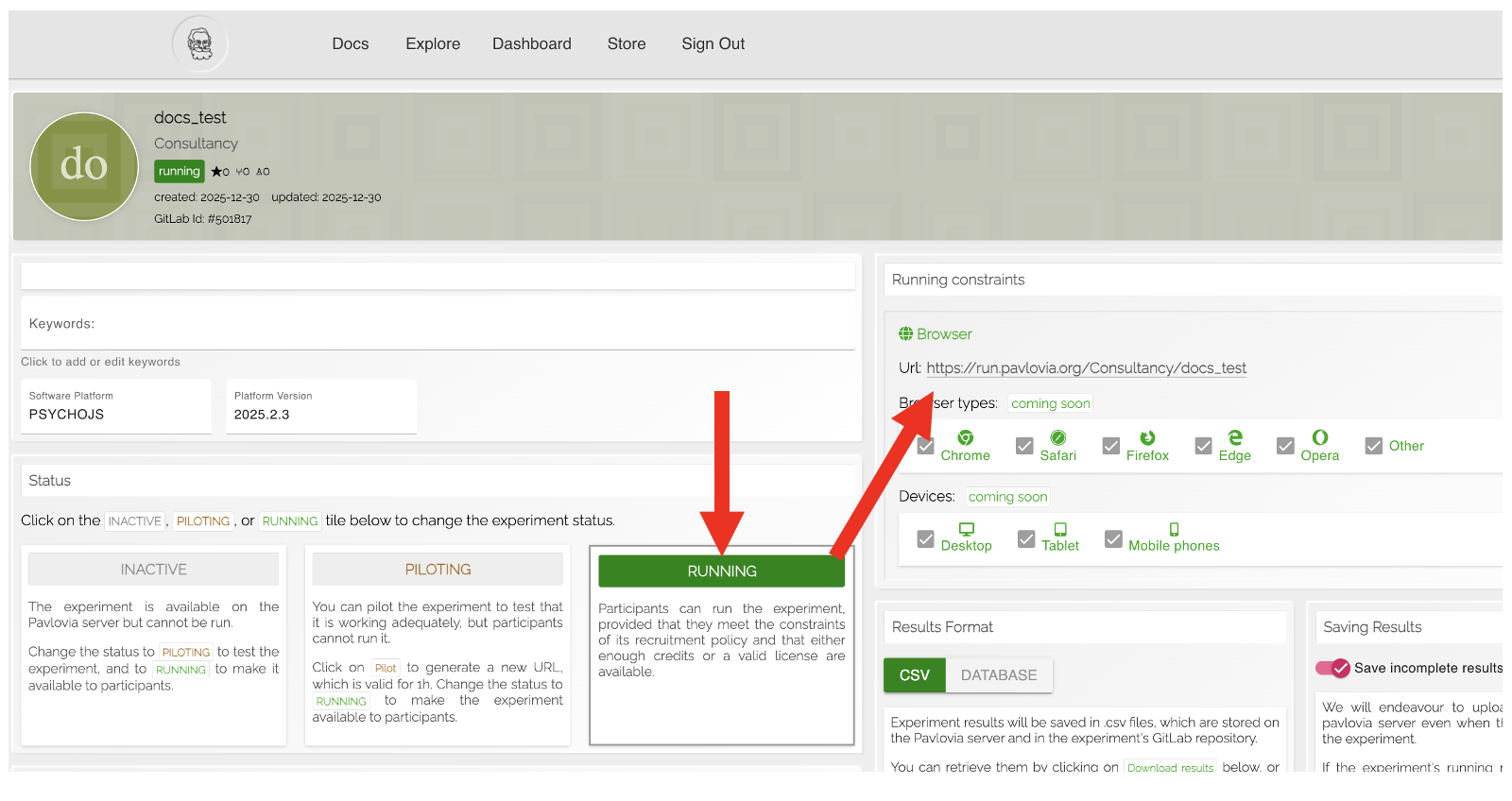This screenshot has height=801, width=1512.
Task: Click the Desktop device icon
Action: click(x=966, y=529)
